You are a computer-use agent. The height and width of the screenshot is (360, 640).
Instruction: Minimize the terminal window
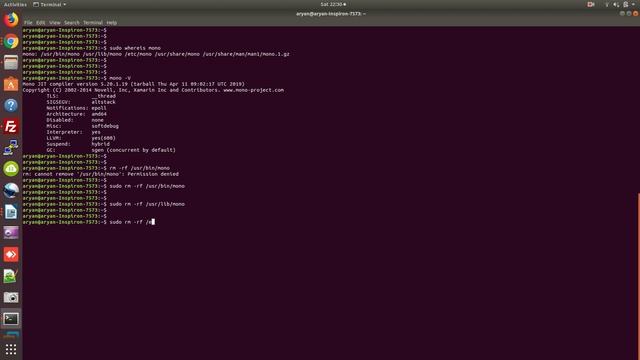point(622,13)
